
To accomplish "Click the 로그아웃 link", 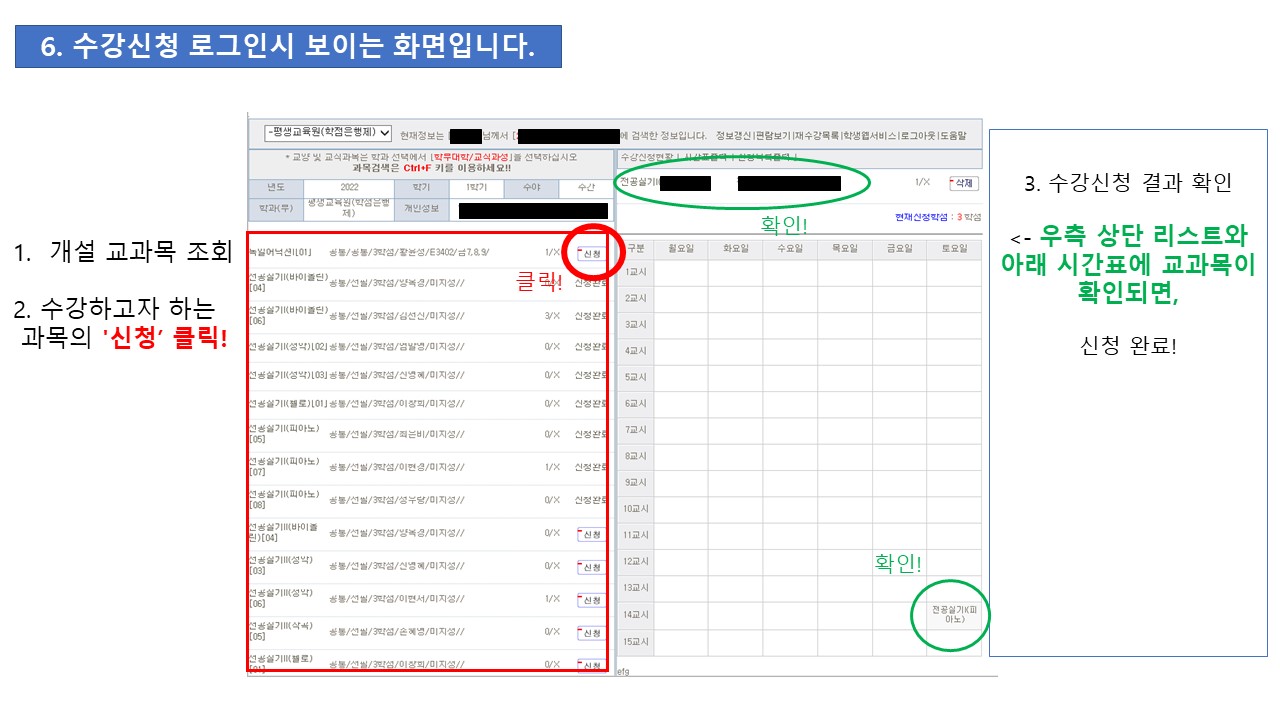I will tap(917, 135).
